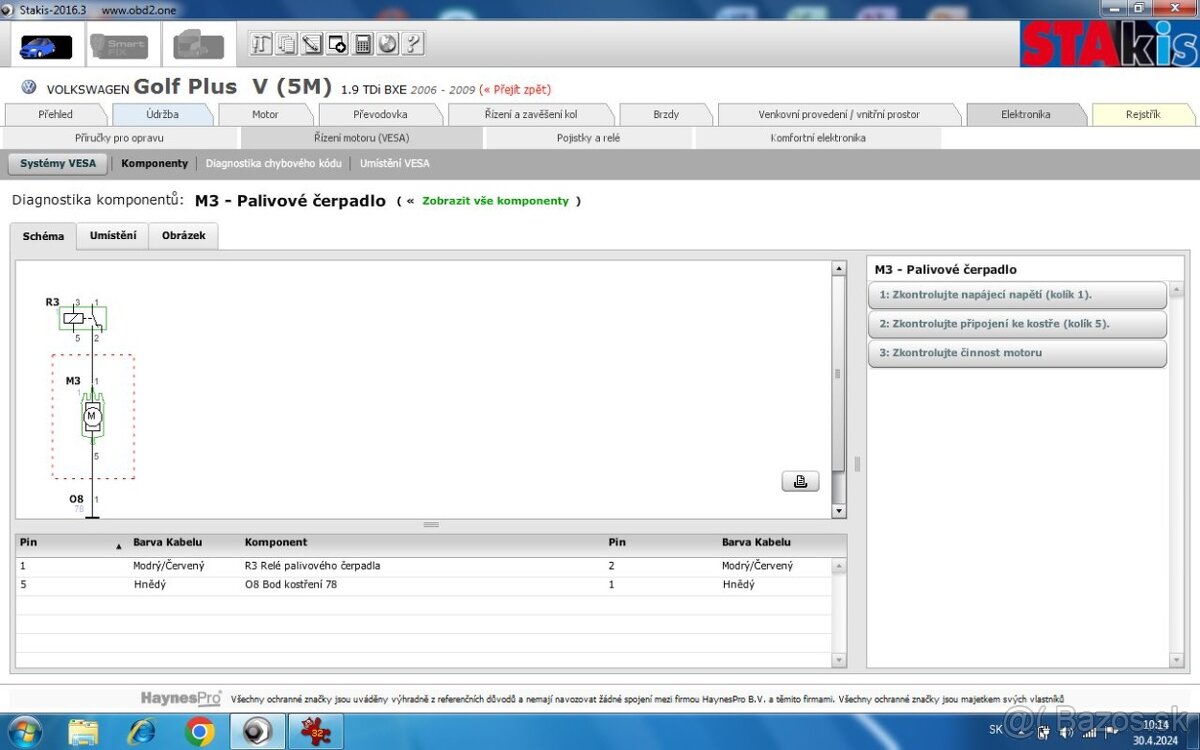Click the Přejít zpět link
This screenshot has height=750, width=1200.
click(518, 90)
